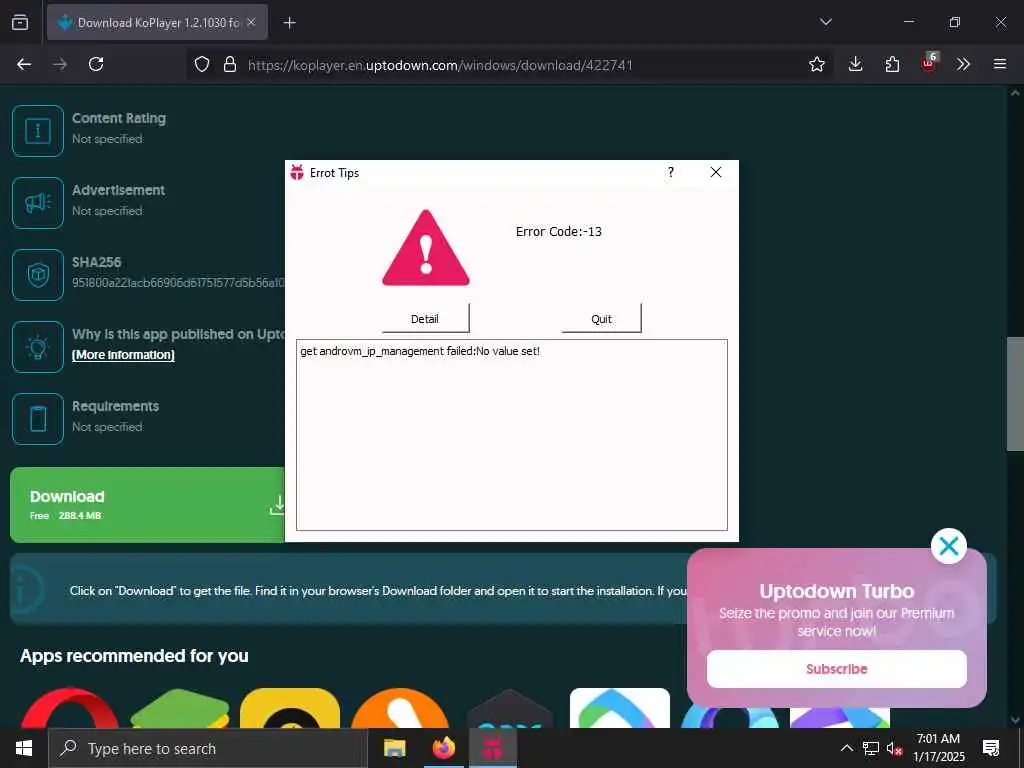Click the help question mark in Errot Tips

pos(671,172)
